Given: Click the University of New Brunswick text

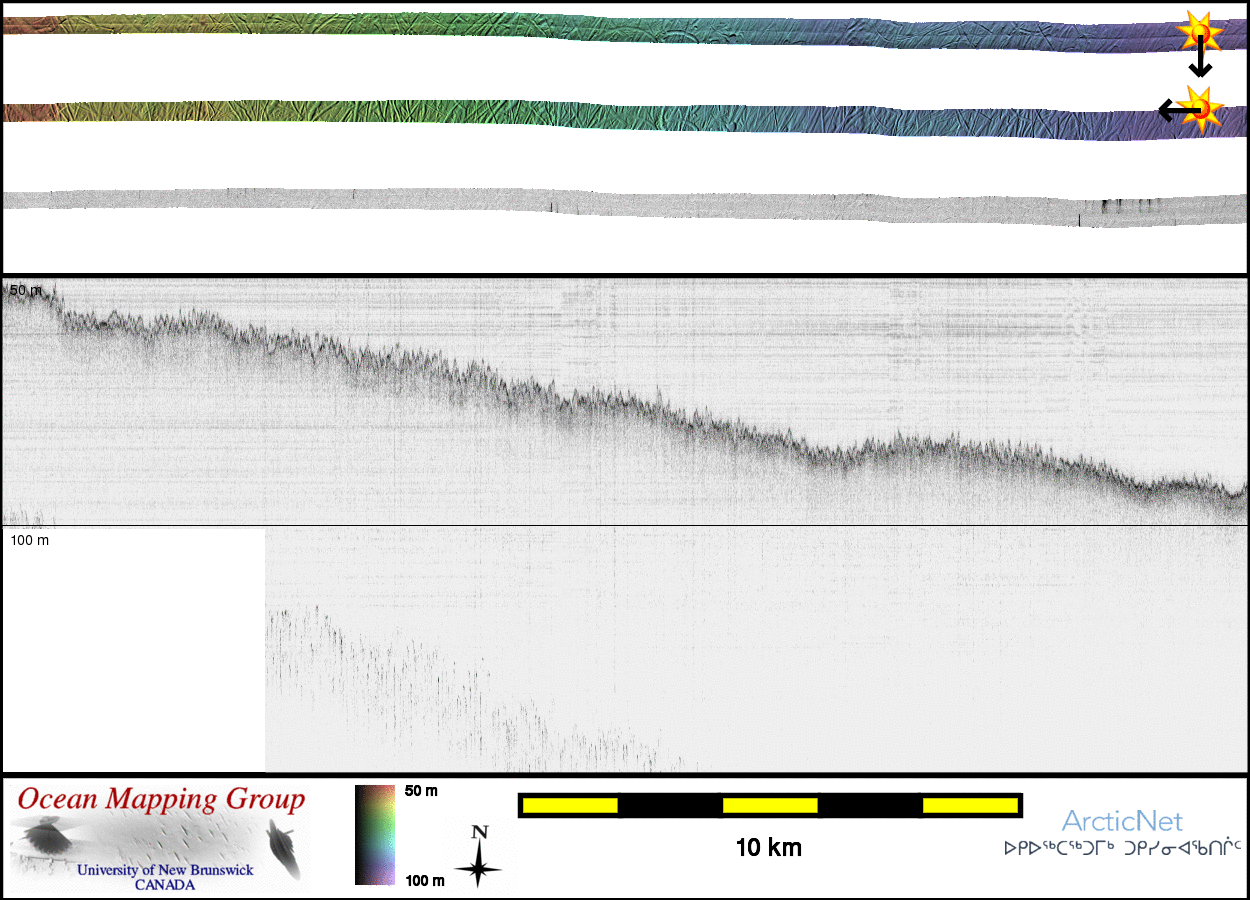Looking at the screenshot, I should point(165,870).
